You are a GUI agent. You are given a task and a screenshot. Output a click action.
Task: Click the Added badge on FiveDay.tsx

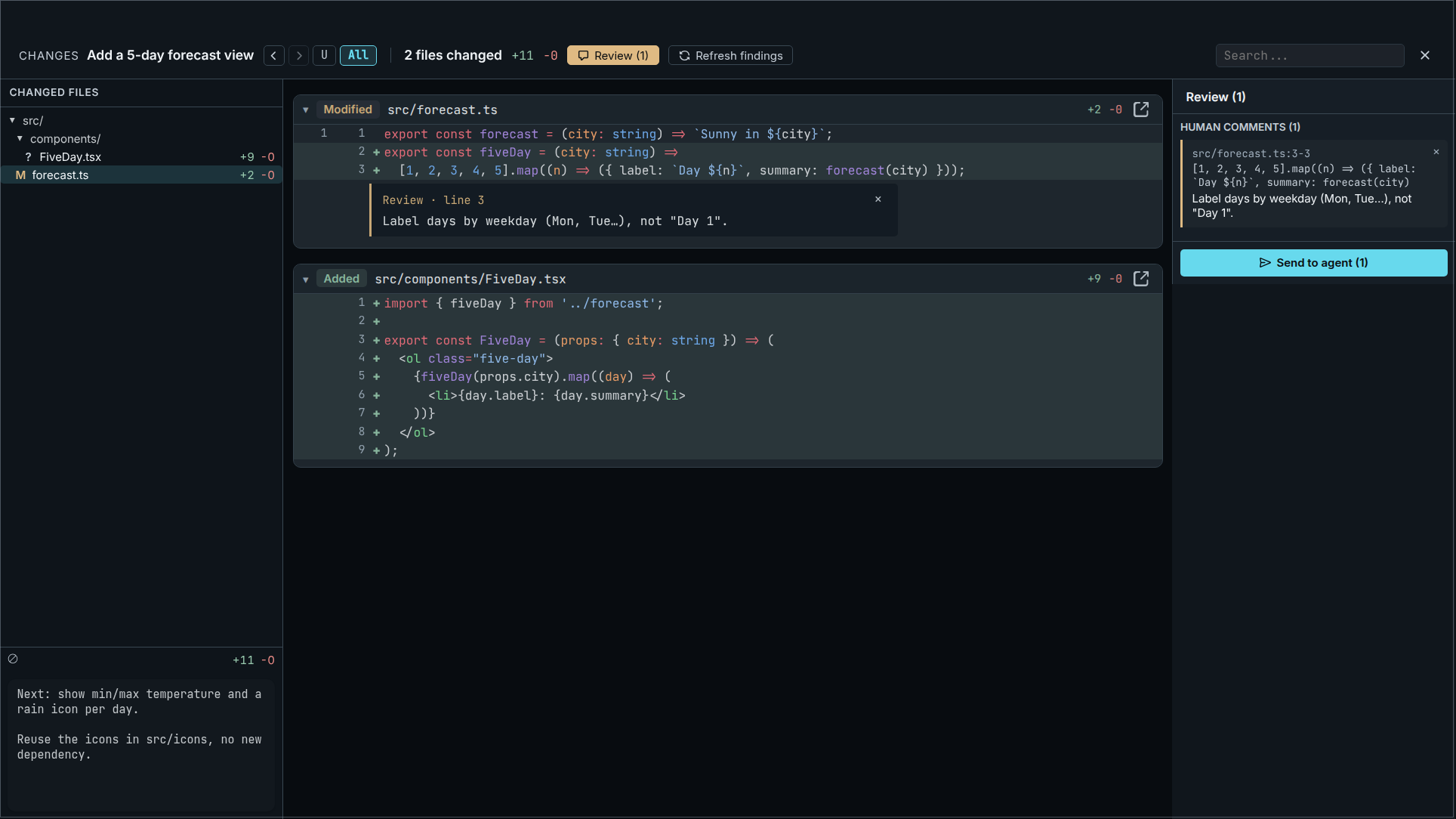point(341,279)
